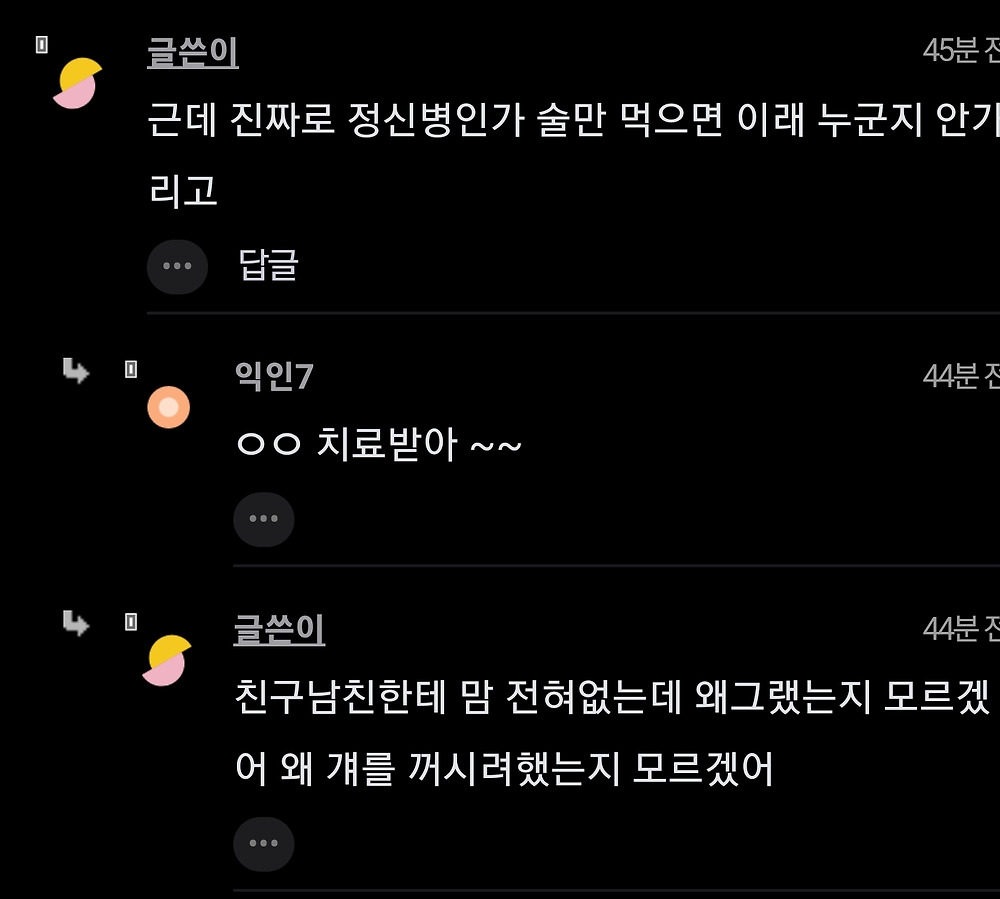Click the 44분 전 timestamp on the last reply
The height and width of the screenshot is (899, 1000).
coord(960,629)
